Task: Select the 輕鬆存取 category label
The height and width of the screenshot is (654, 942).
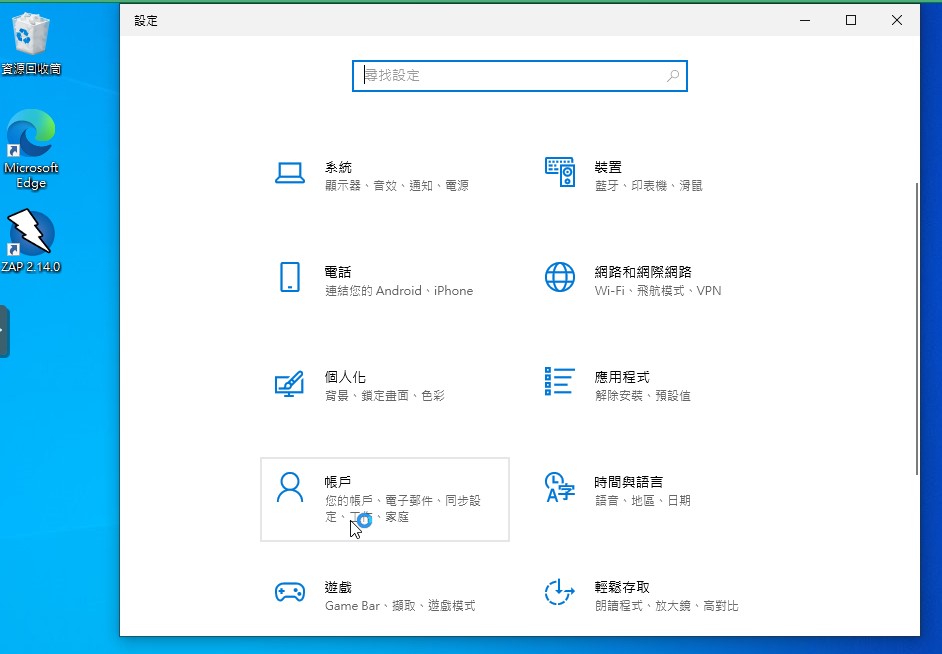Action: pos(622,587)
